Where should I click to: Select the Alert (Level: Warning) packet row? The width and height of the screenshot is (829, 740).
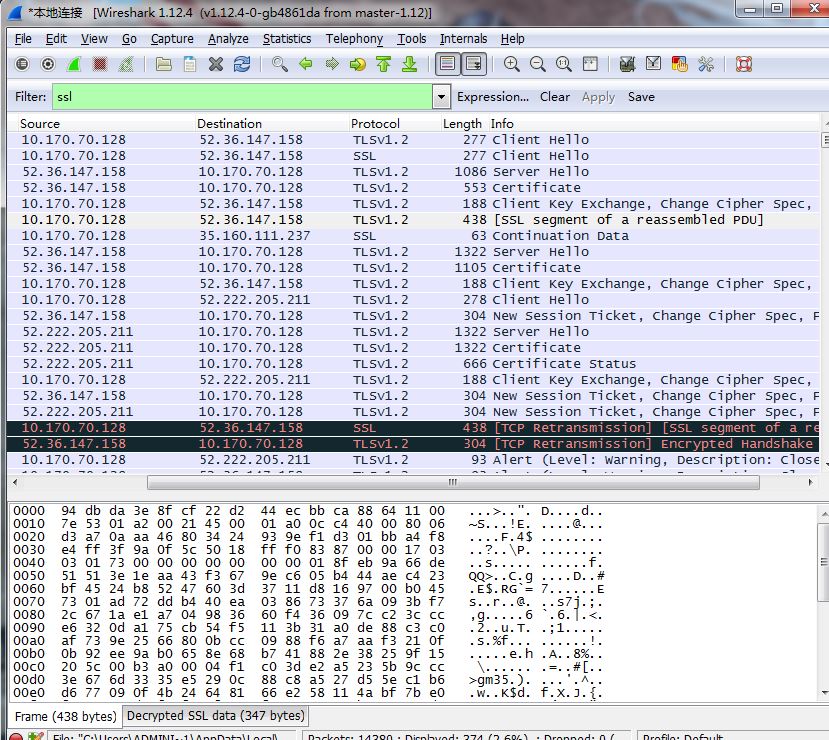click(x=413, y=460)
